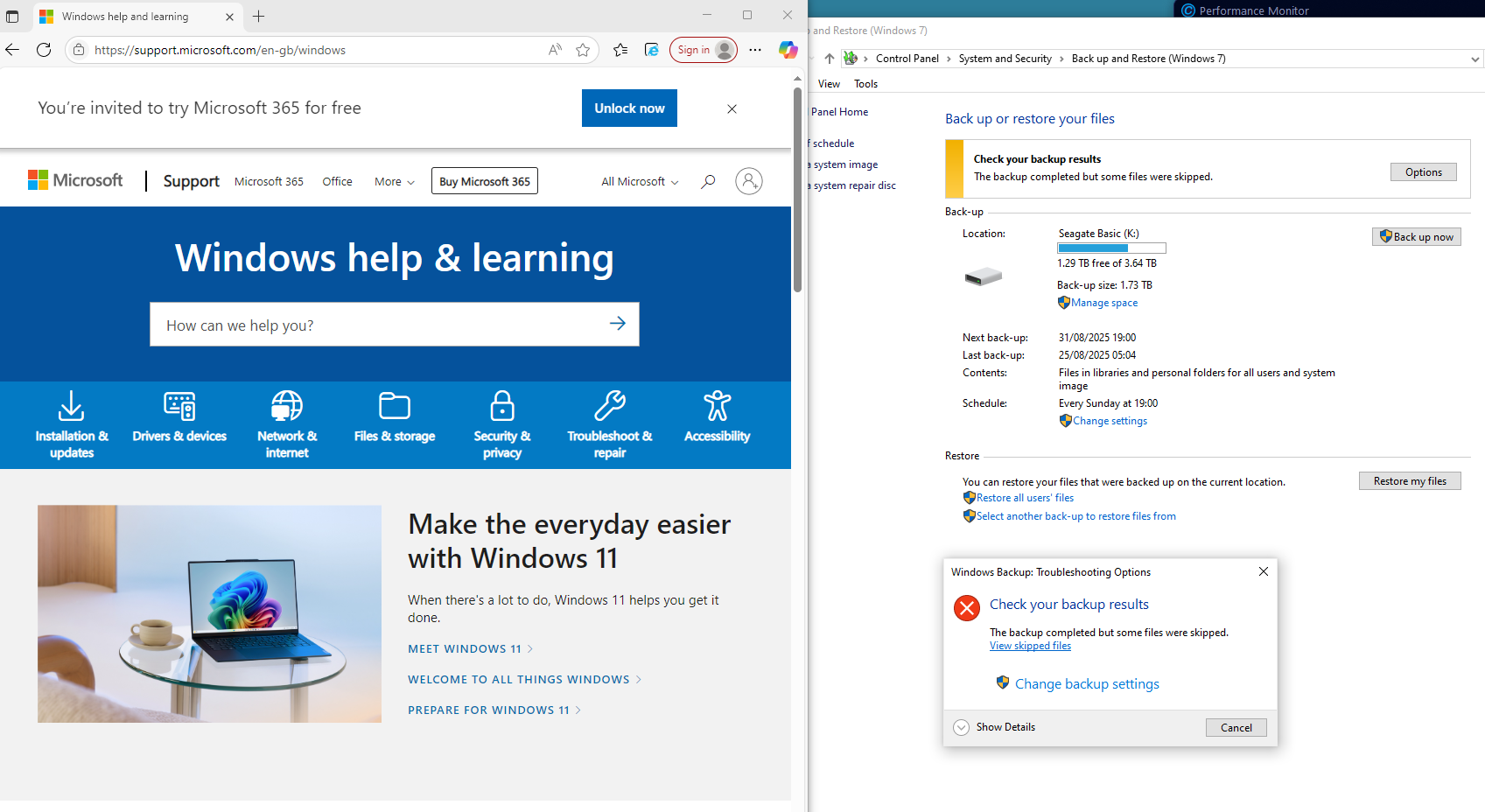The height and width of the screenshot is (812, 1485).
Task: Click the site padlock information icon
Action: point(79,50)
